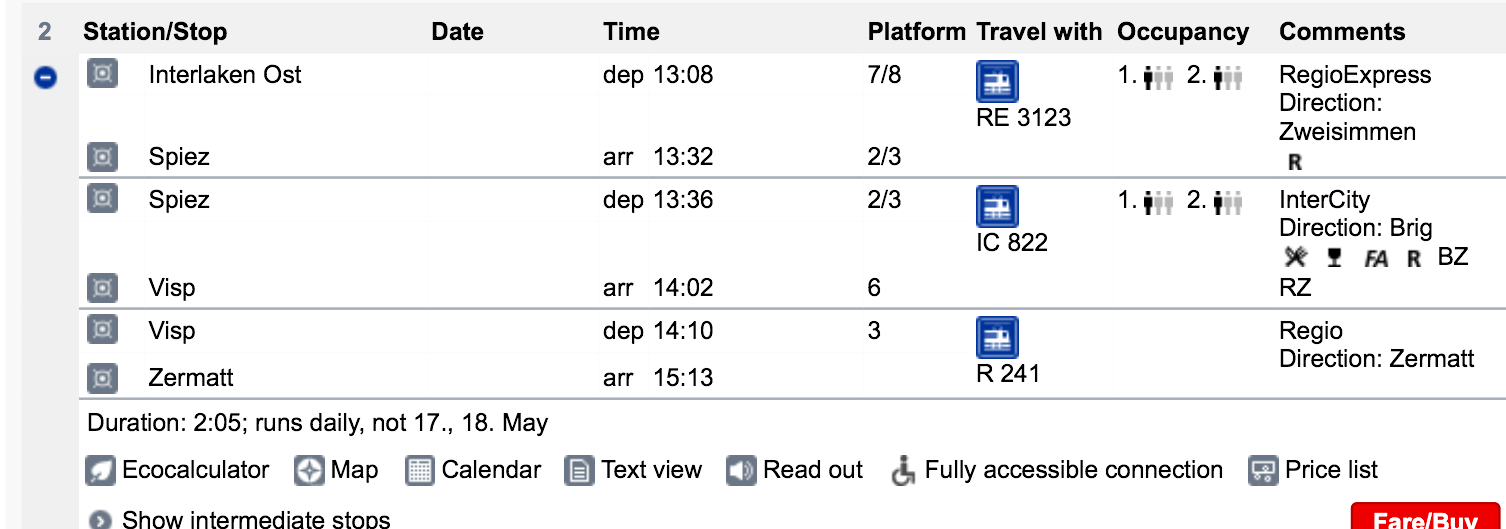Click the restaurant icon on the InterCity row
The width and height of the screenshot is (1506, 529).
tap(1295, 258)
